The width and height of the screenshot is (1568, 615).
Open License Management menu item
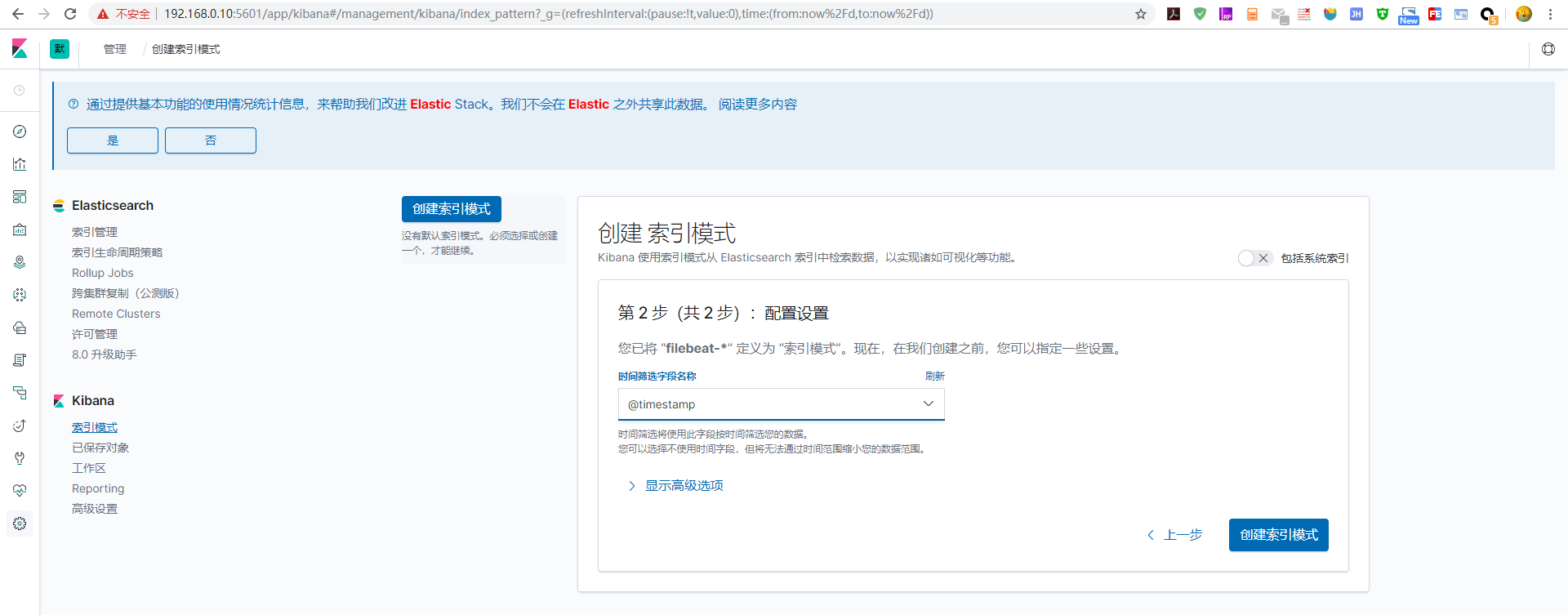(95, 334)
